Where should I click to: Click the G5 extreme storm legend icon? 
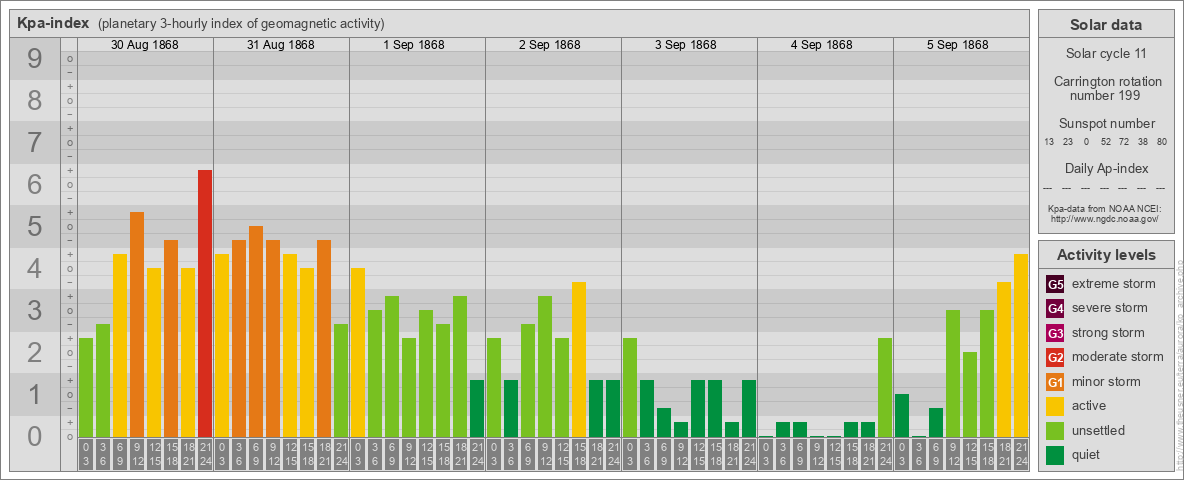pyautogui.click(x=1055, y=284)
